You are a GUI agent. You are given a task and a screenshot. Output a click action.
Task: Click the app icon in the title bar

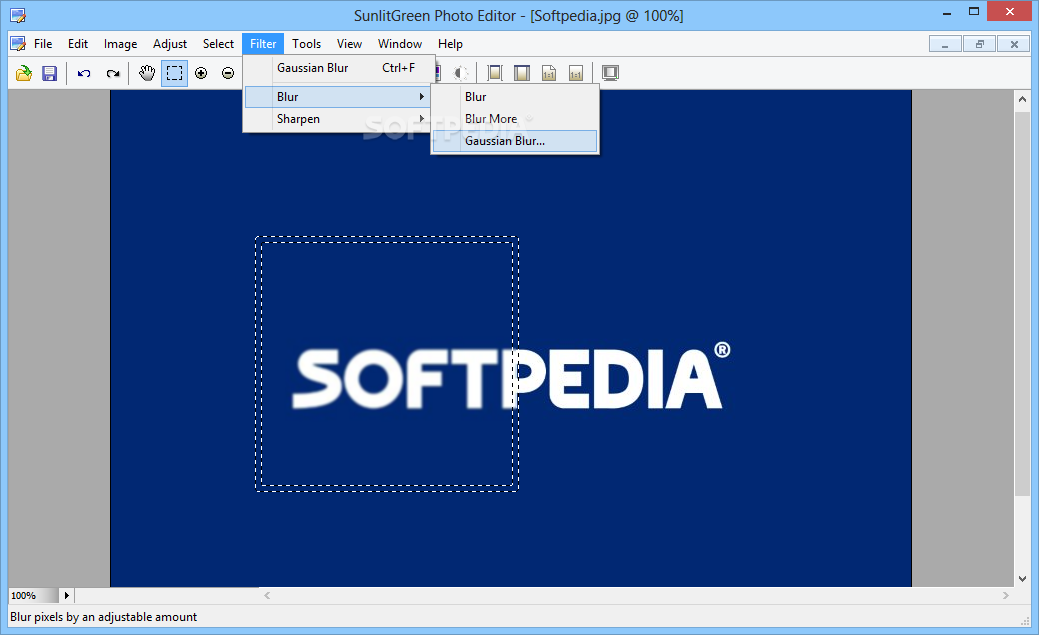pos(18,15)
